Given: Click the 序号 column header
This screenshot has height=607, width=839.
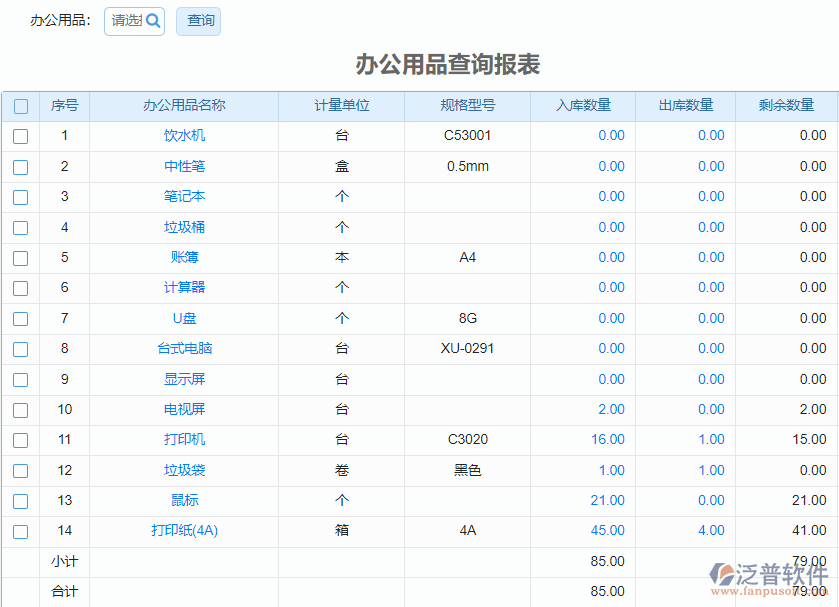Looking at the screenshot, I should 64,106.
